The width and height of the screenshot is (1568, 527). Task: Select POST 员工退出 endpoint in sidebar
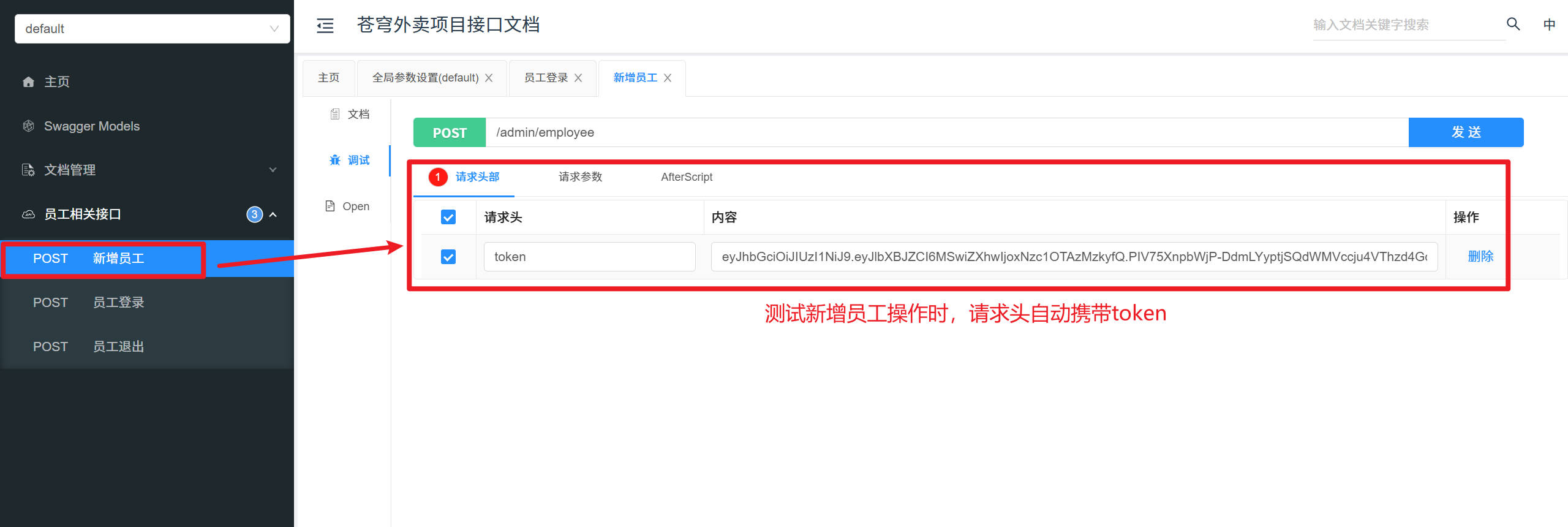coord(147,347)
